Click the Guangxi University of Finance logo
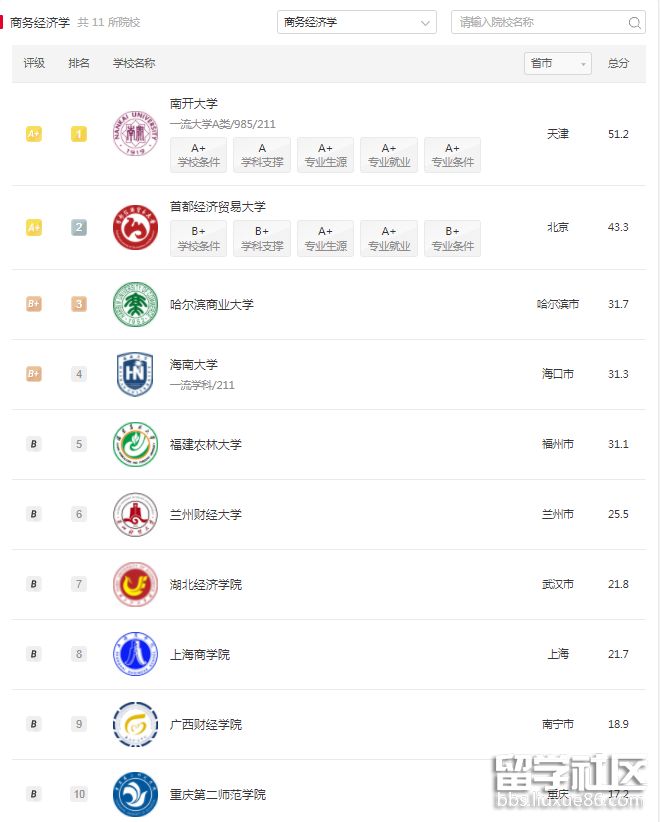 point(135,724)
